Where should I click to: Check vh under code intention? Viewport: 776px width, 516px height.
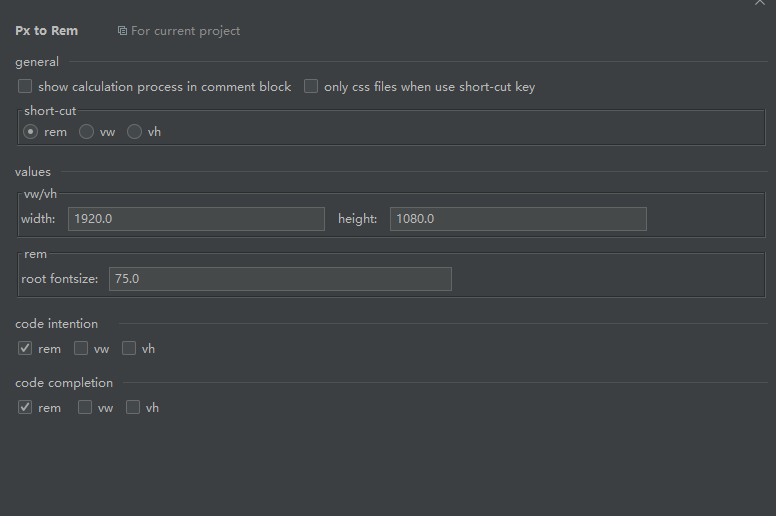pyautogui.click(x=129, y=349)
